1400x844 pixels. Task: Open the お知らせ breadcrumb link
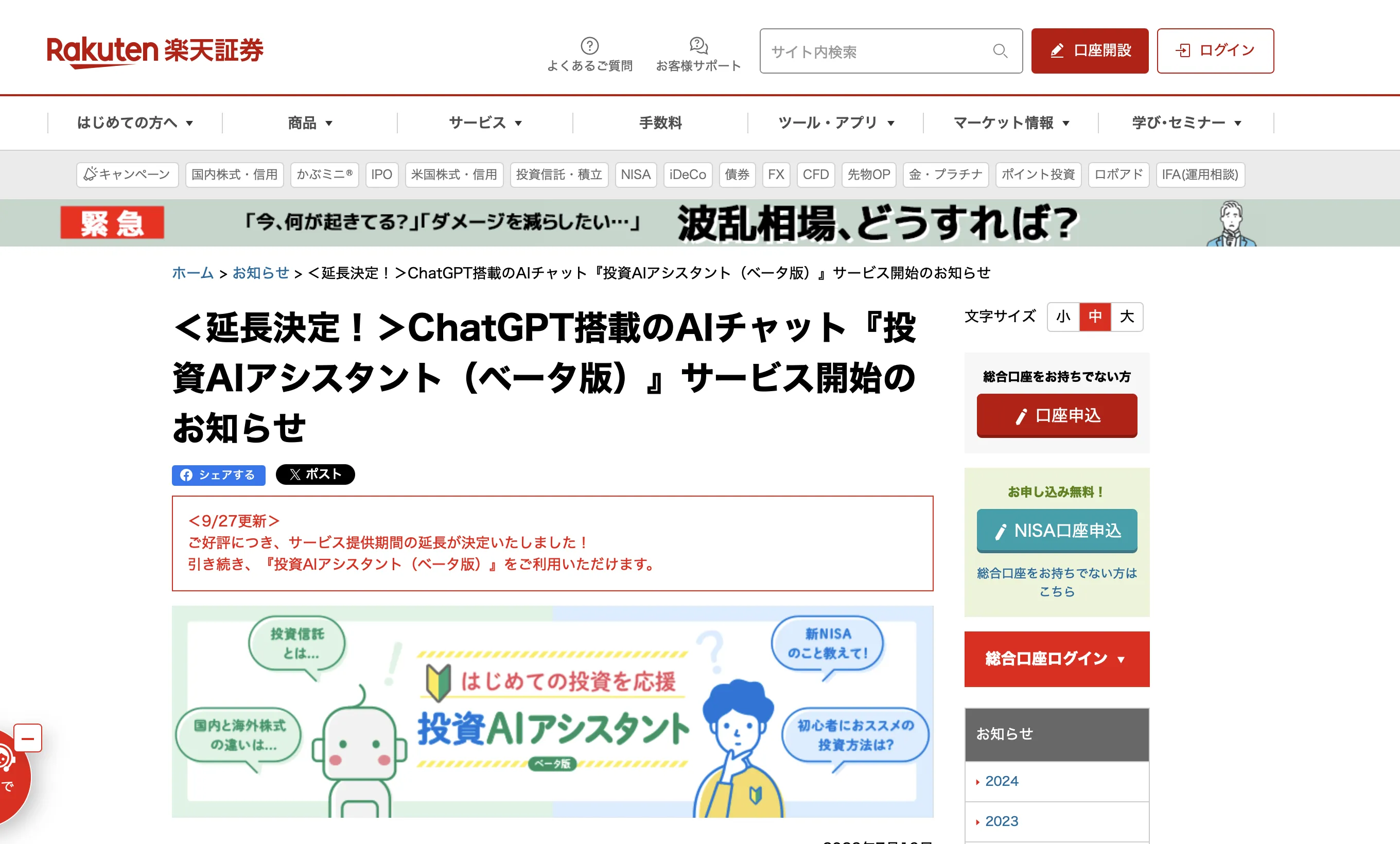(x=260, y=273)
